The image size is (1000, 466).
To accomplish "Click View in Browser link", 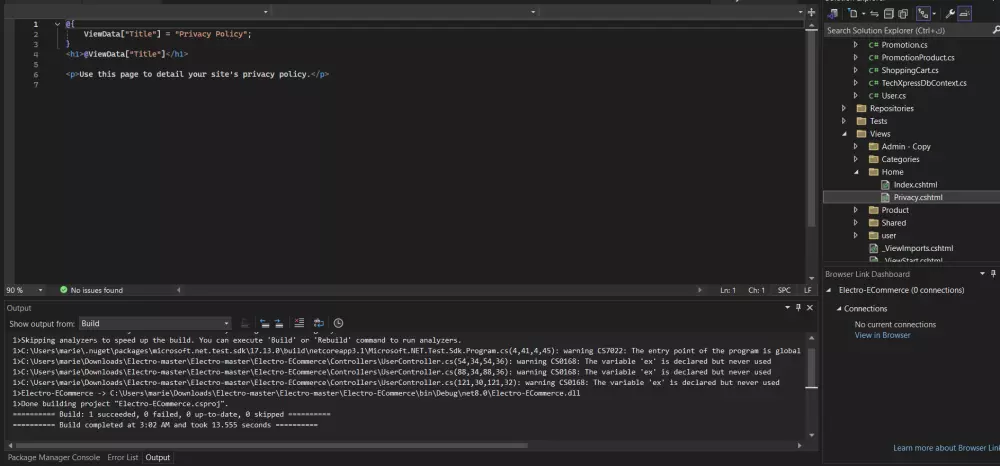I will pos(882,335).
